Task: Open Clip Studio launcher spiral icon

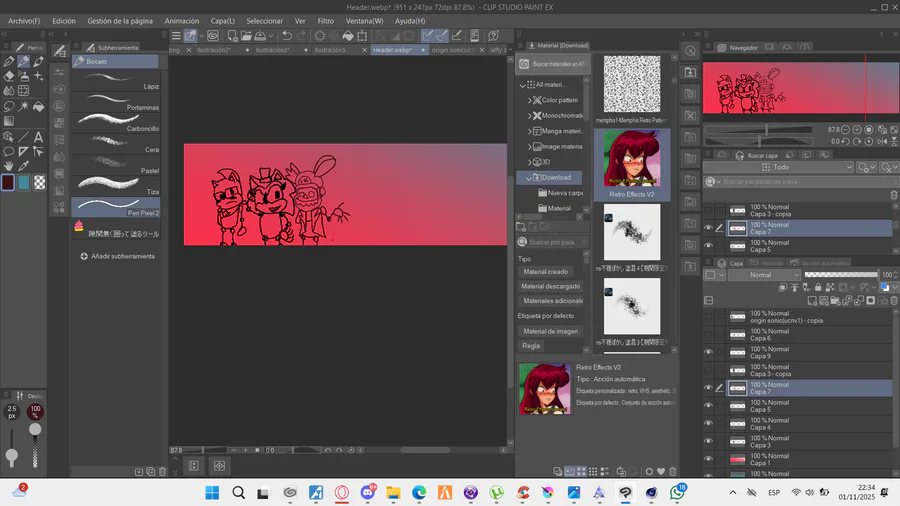Action: click(213, 36)
